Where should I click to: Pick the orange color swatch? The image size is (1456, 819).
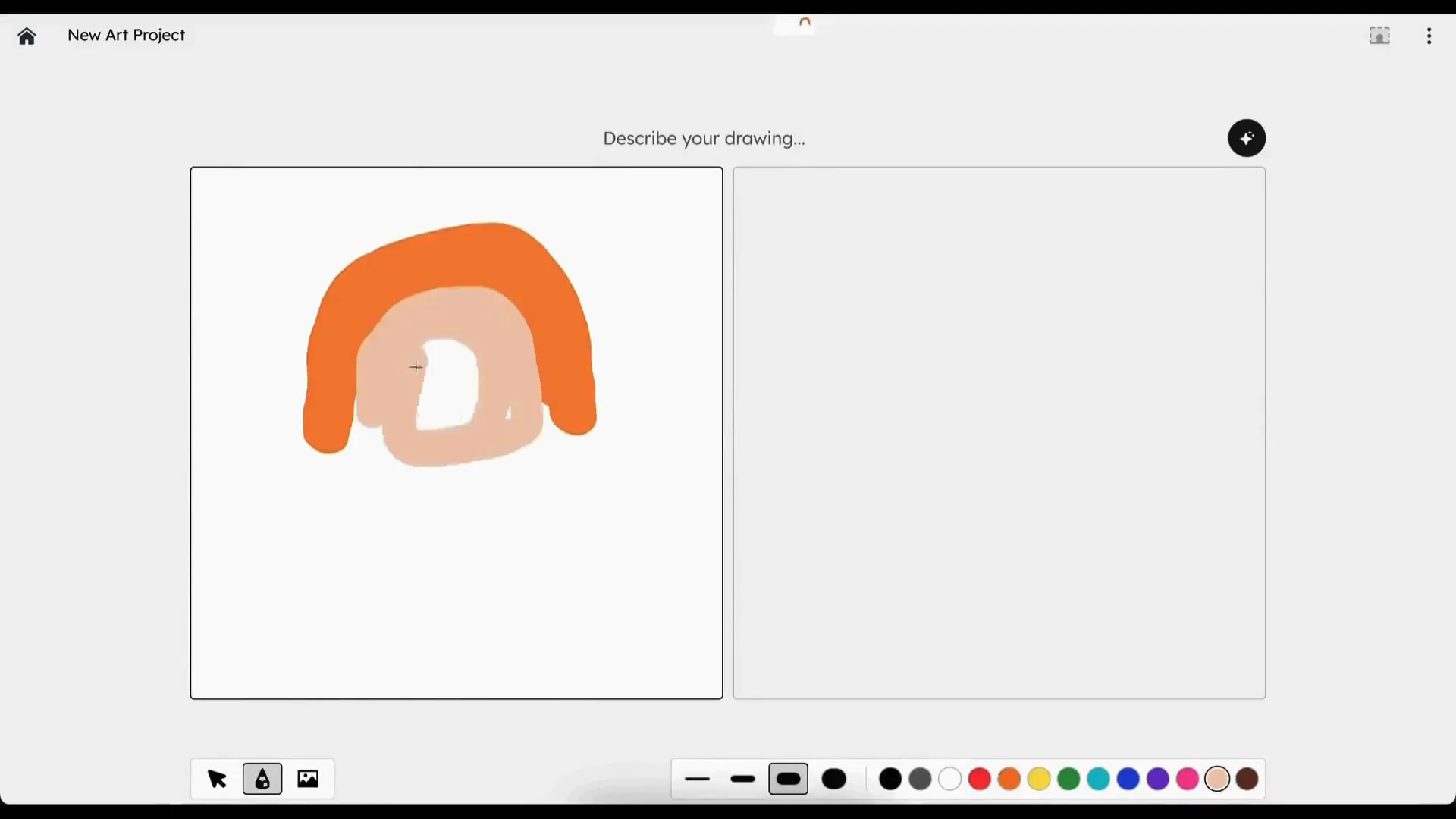[1009, 780]
